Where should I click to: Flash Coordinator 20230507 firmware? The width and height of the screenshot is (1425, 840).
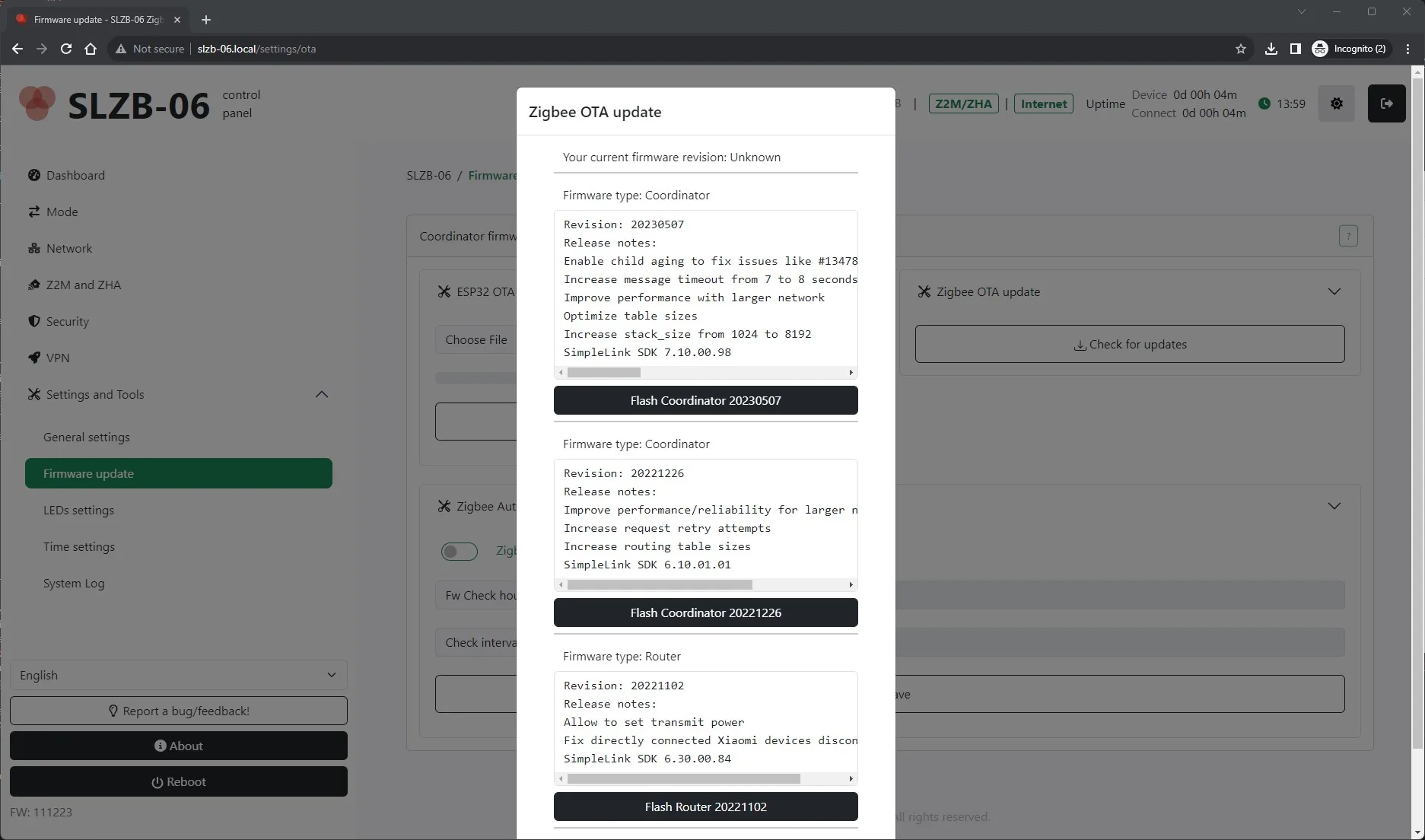705,401
